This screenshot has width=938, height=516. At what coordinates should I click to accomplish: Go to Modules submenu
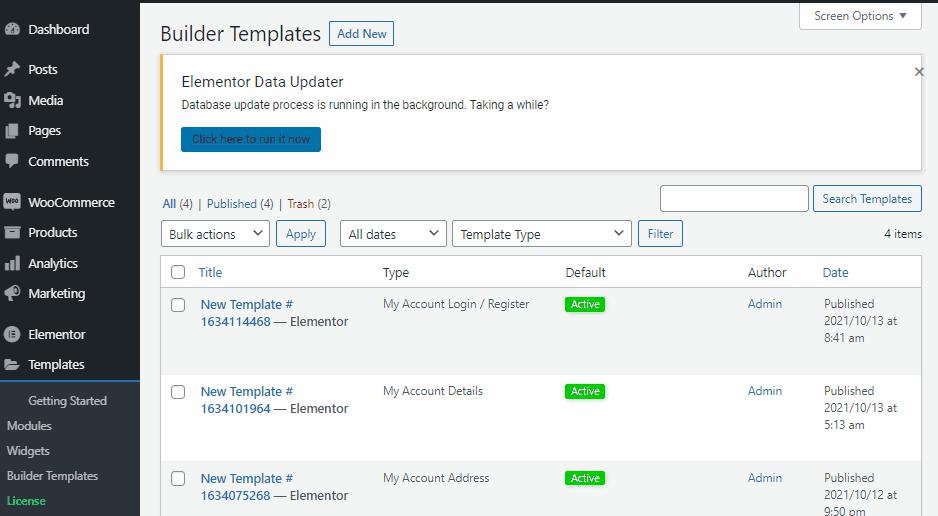pyautogui.click(x=29, y=426)
